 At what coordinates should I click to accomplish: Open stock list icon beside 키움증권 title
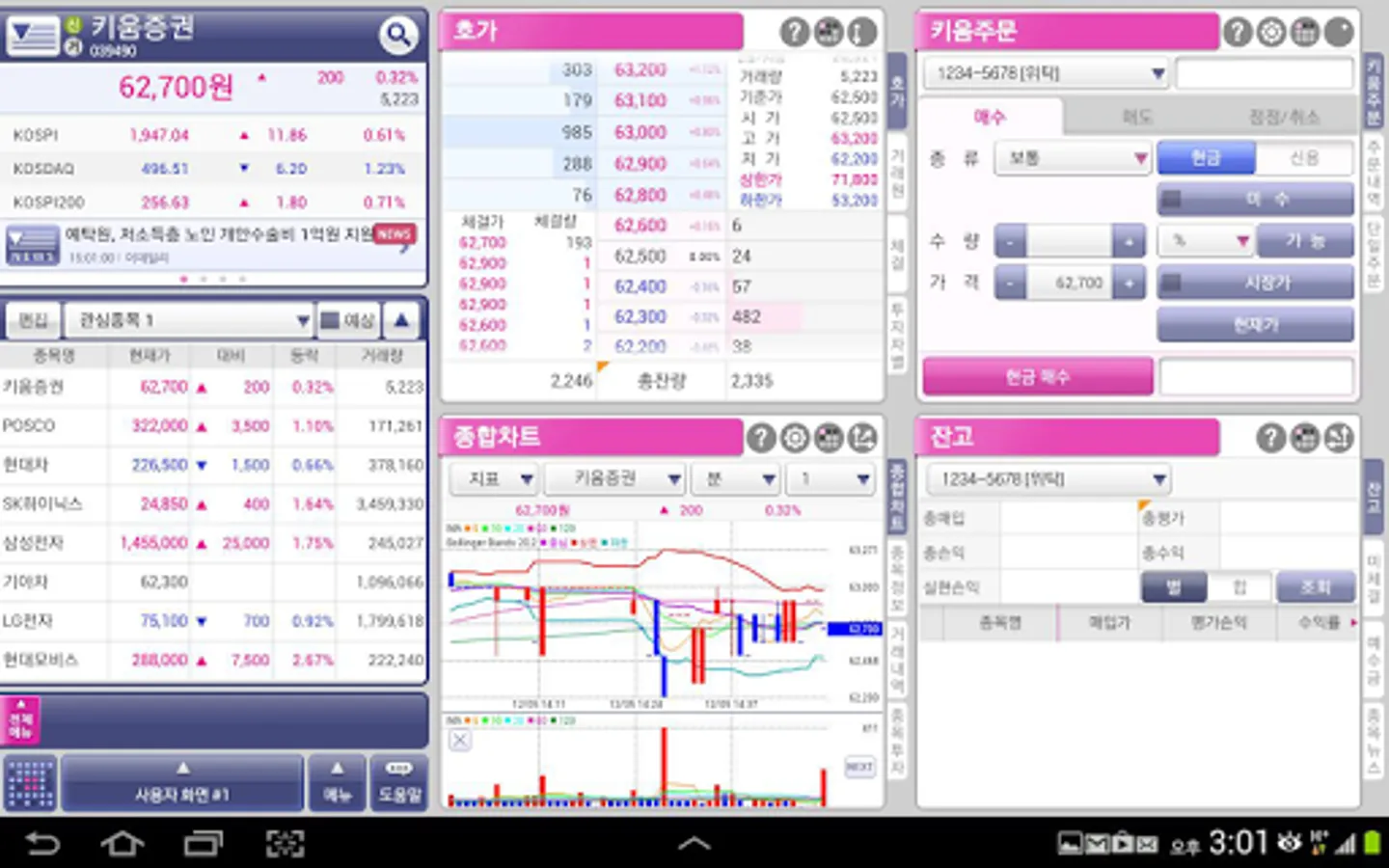pos(33,36)
